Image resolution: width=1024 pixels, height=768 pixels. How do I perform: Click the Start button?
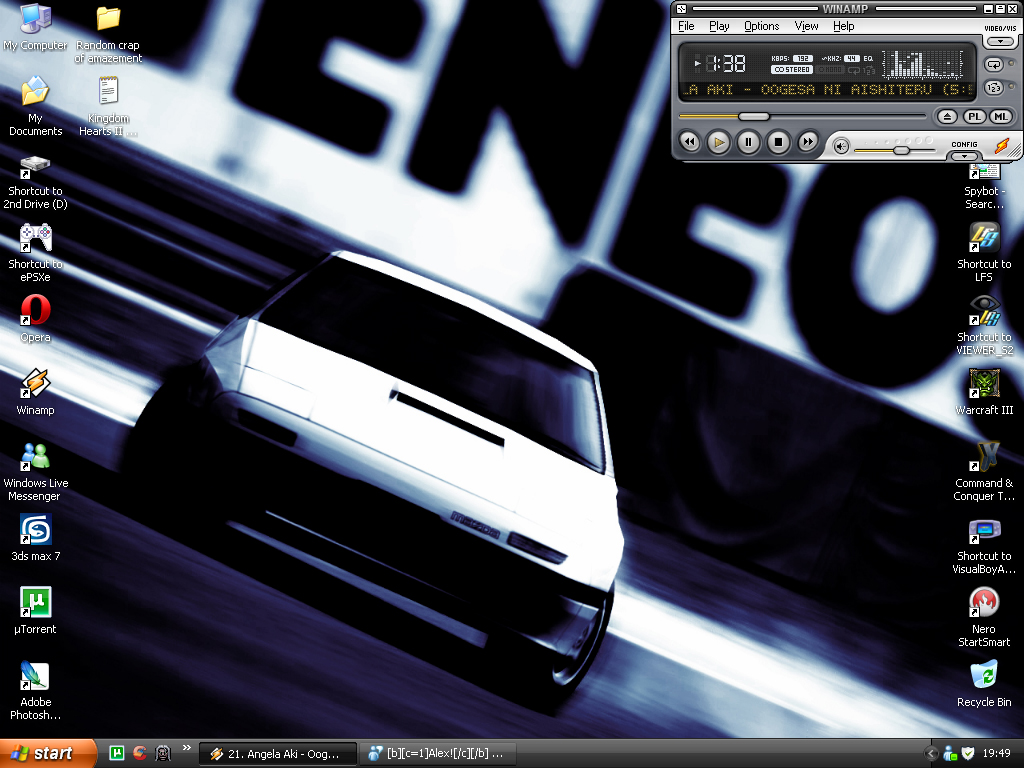tap(48, 753)
